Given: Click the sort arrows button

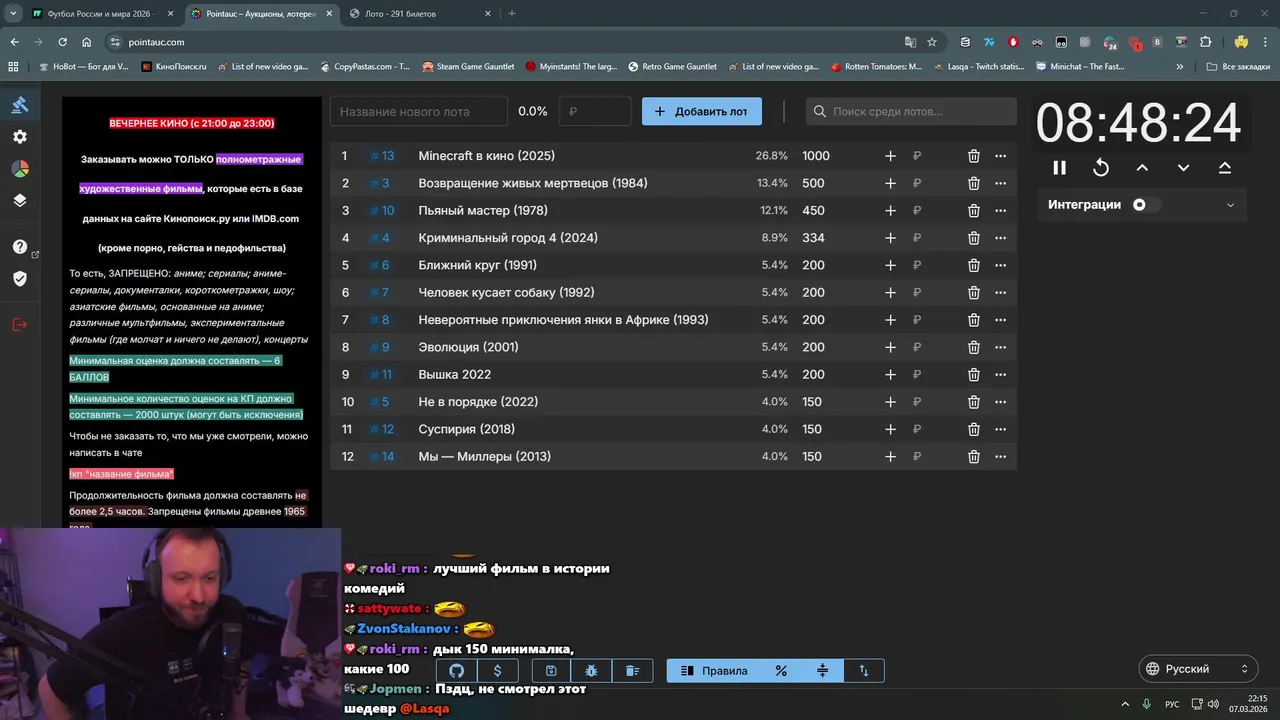Looking at the screenshot, I should tap(864, 671).
